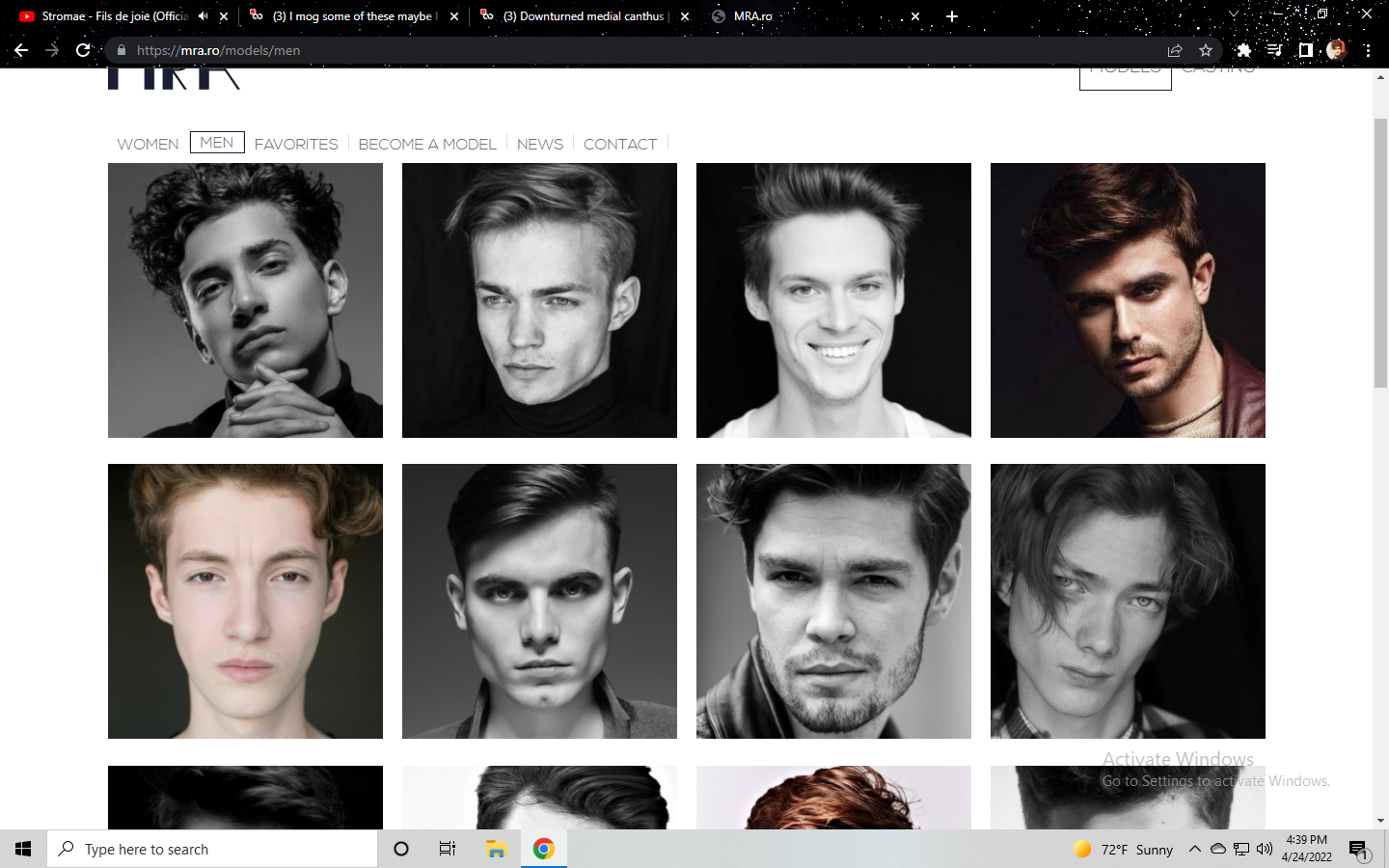Close the Stromae YouTube tab
The height and width of the screenshot is (868, 1389).
tap(224, 16)
